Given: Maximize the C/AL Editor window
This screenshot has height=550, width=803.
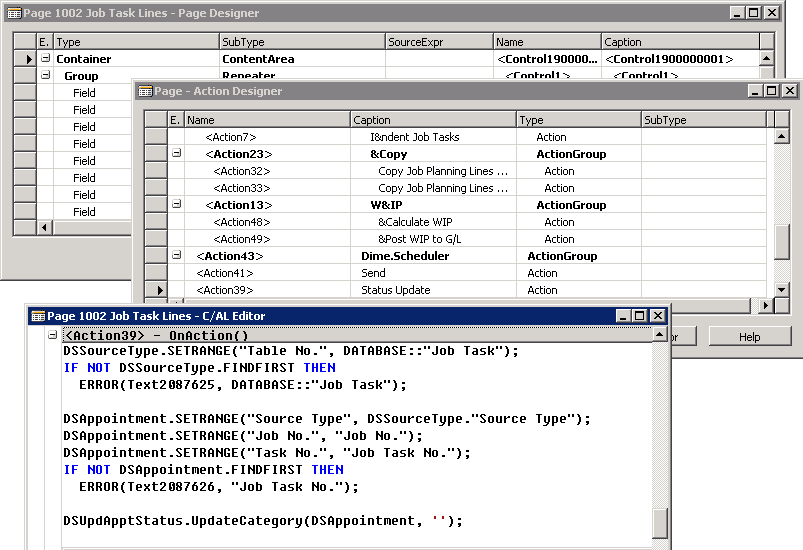Looking at the screenshot, I should [640, 315].
